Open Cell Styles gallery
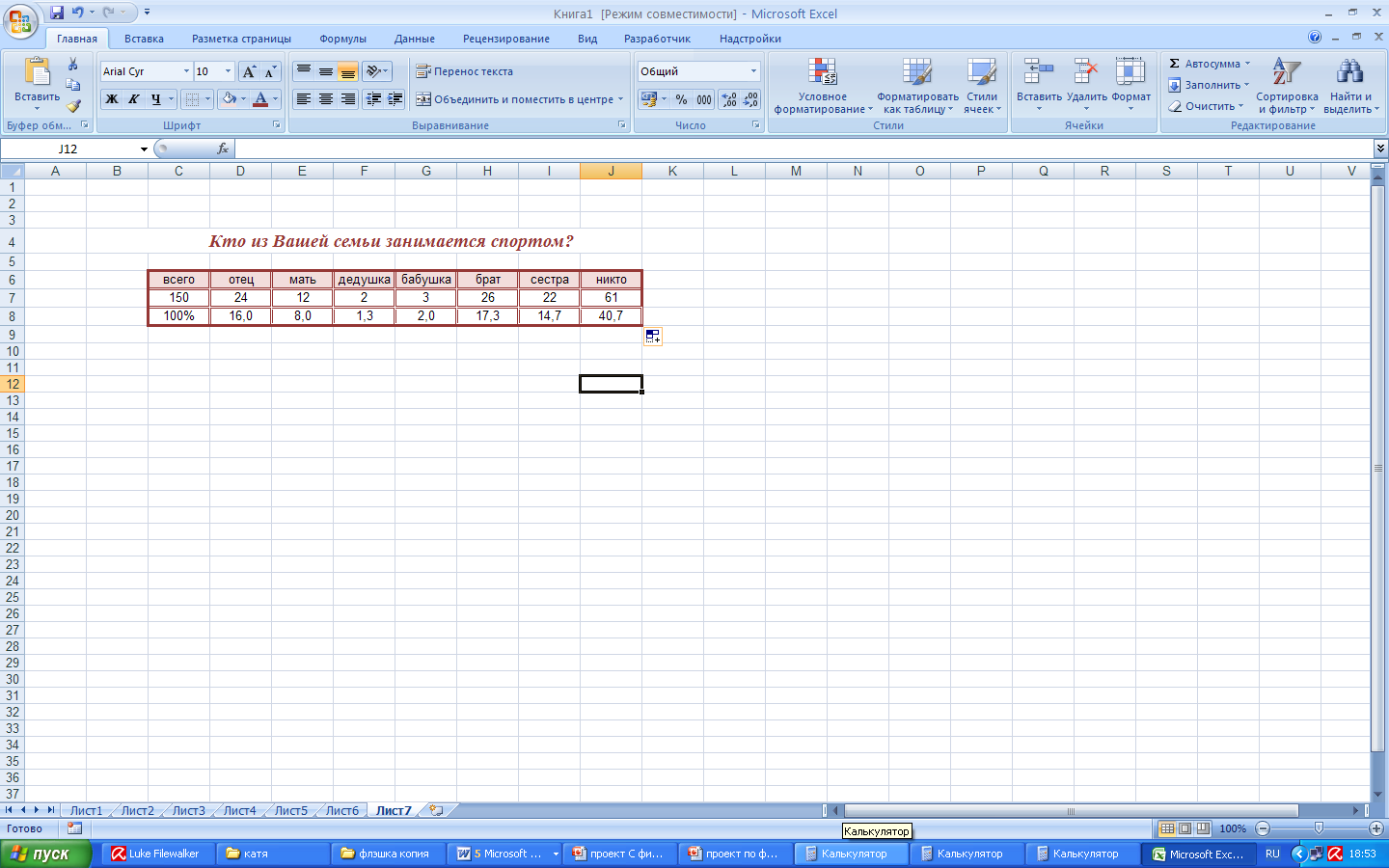The image size is (1389, 868). pos(982,86)
